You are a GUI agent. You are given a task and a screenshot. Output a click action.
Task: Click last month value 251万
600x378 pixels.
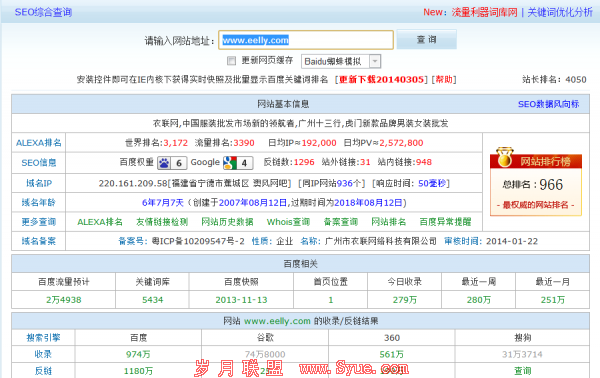553,300
